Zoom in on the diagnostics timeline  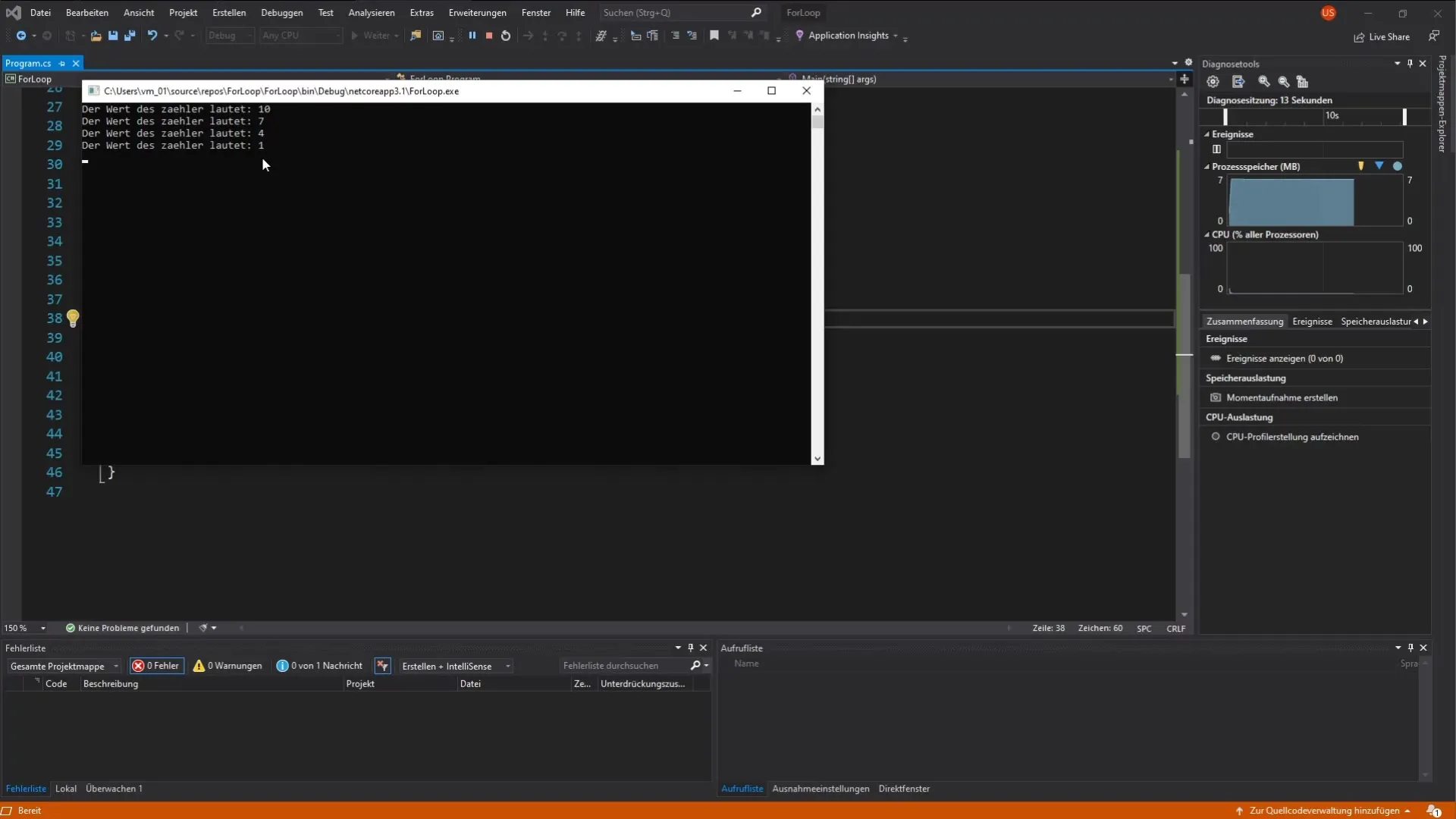click(x=1264, y=82)
